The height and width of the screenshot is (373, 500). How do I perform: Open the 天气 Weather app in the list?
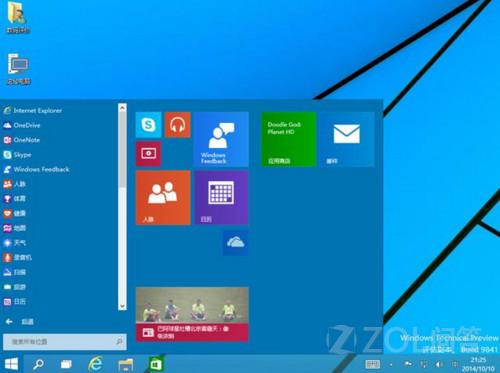15,243
